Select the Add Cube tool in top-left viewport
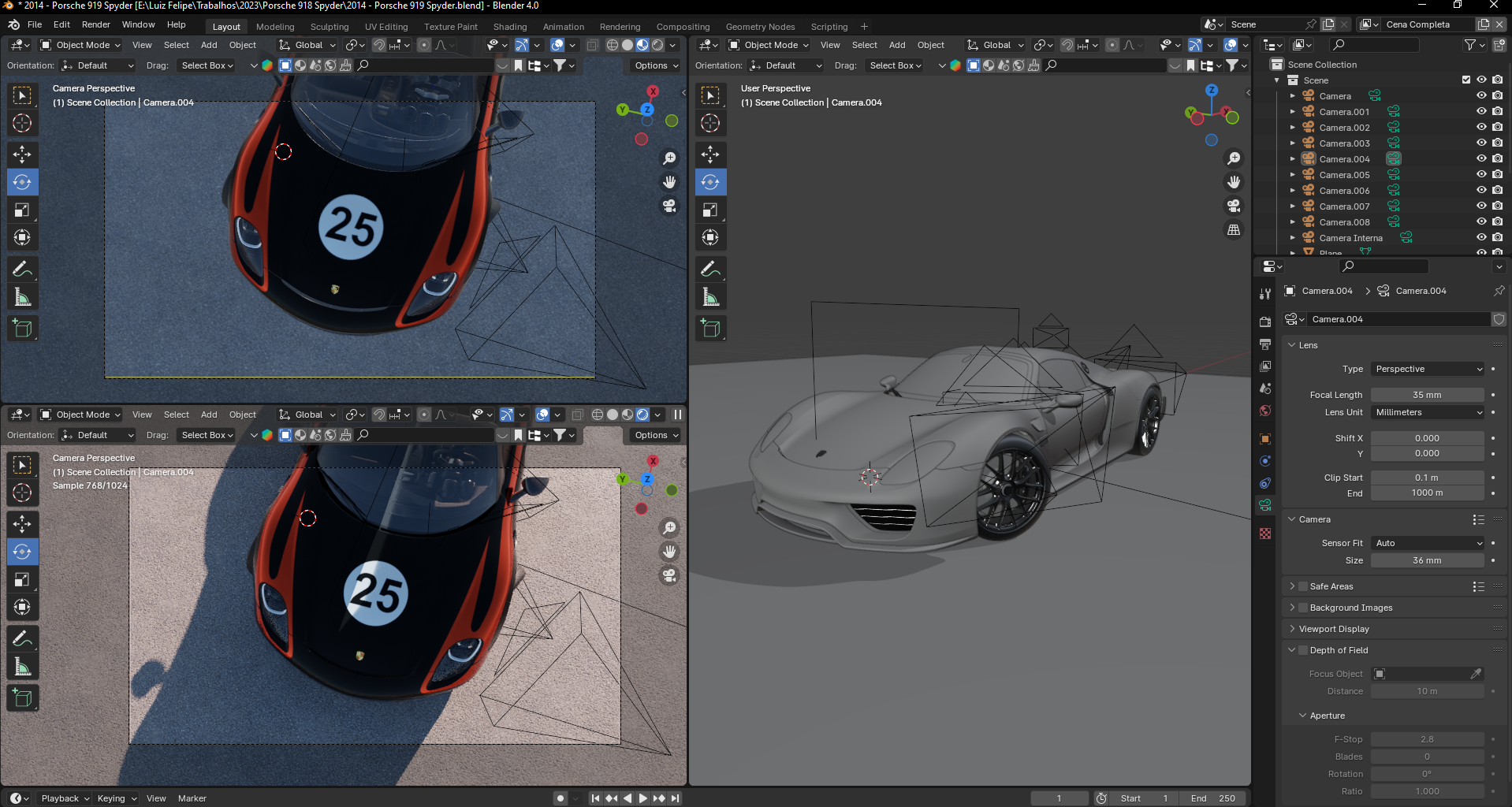The image size is (1512, 807). [22, 328]
